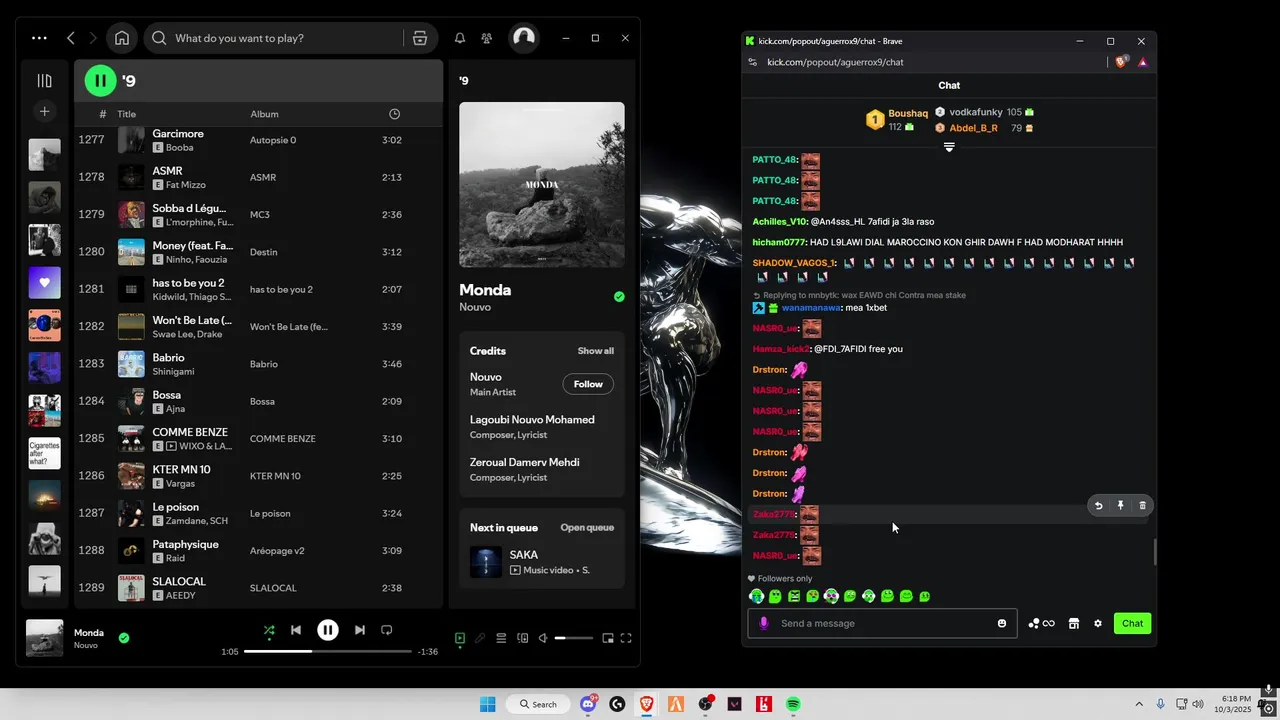Open user Boushaq in leaderboard

pyautogui.click(x=908, y=114)
